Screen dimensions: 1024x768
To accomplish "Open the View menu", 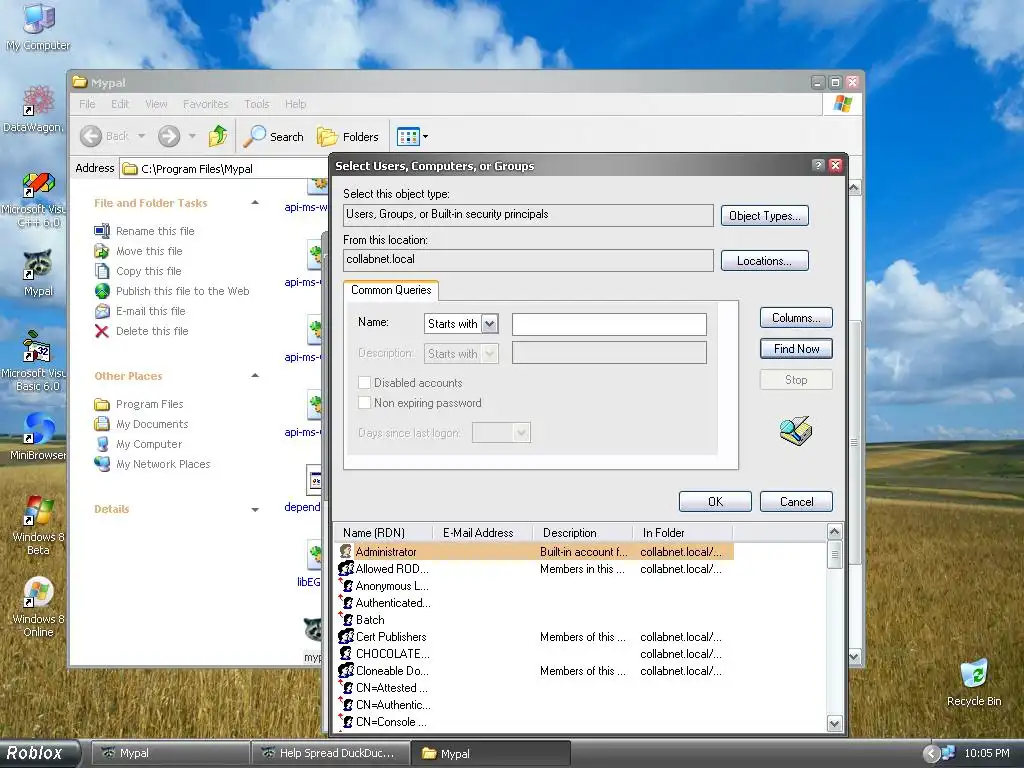I will (156, 104).
